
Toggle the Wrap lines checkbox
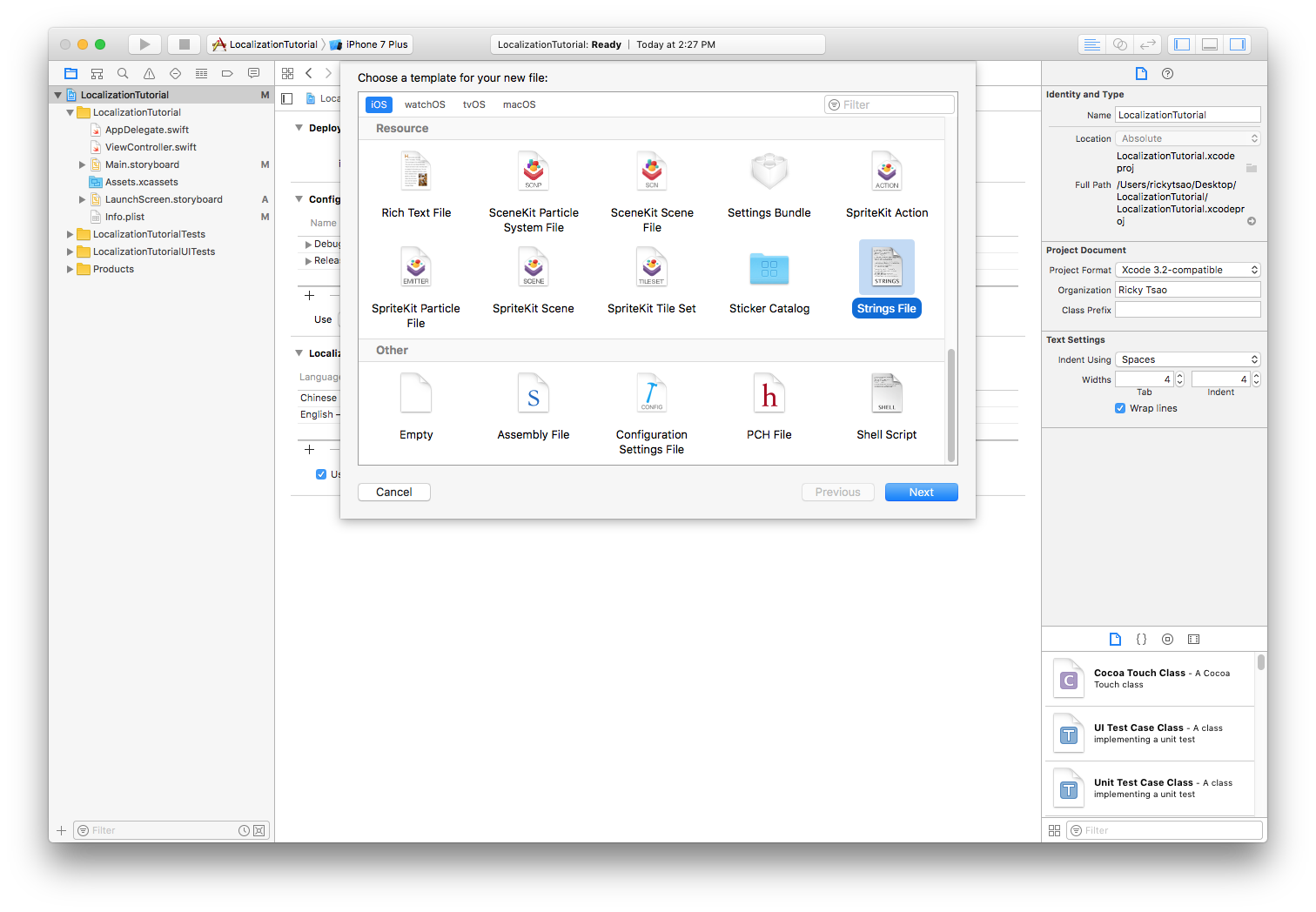click(1120, 408)
